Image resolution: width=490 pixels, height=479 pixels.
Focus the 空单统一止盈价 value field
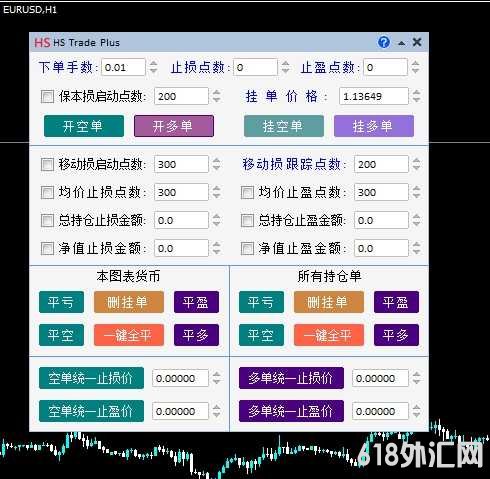coord(180,411)
